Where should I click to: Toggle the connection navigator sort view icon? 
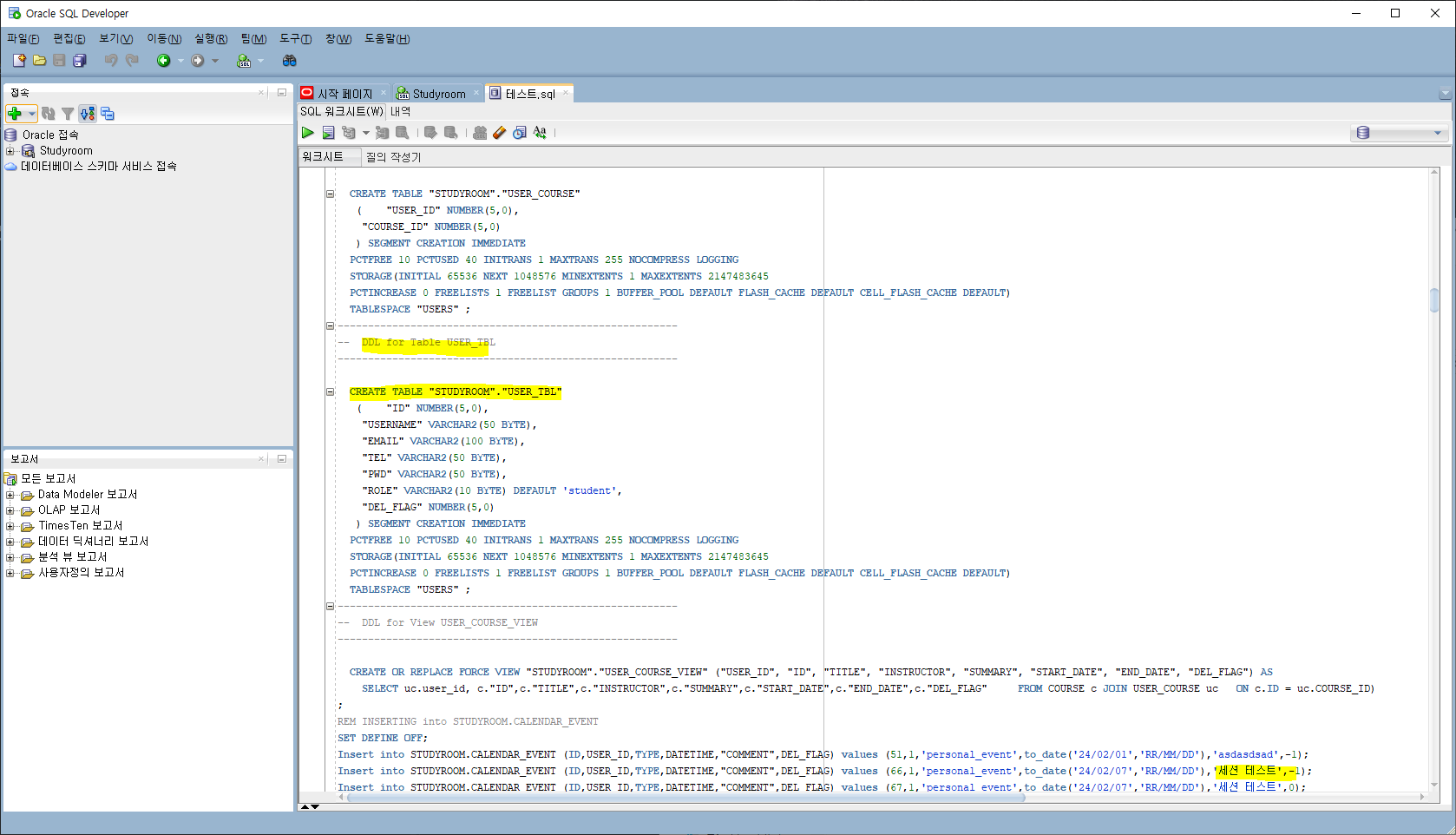(88, 114)
